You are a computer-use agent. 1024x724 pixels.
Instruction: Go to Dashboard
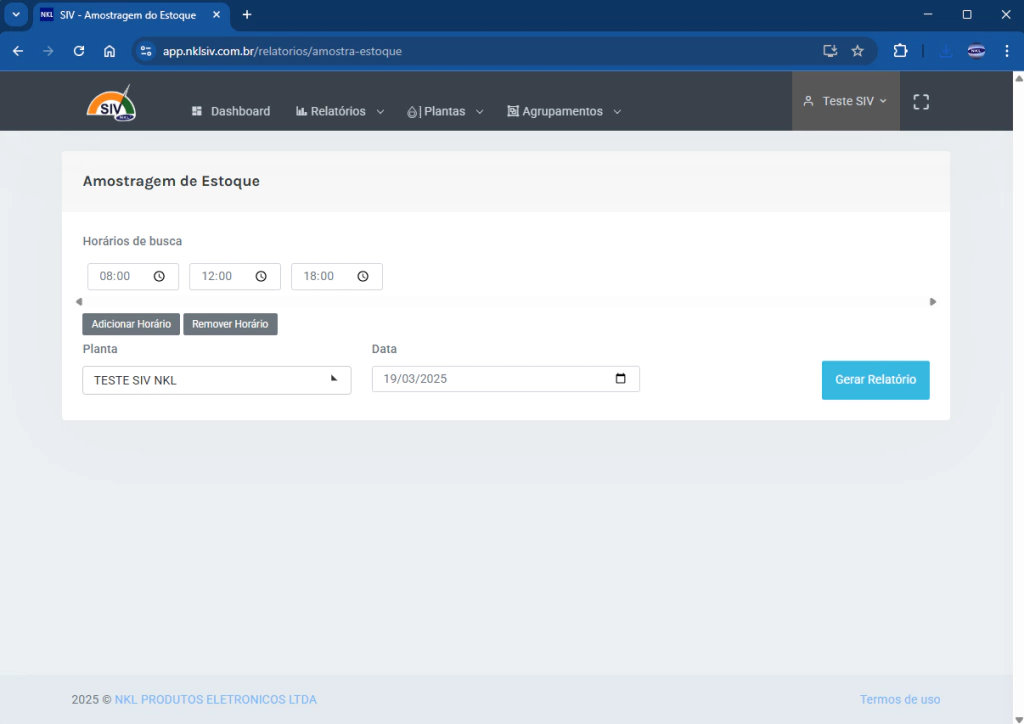tap(231, 112)
